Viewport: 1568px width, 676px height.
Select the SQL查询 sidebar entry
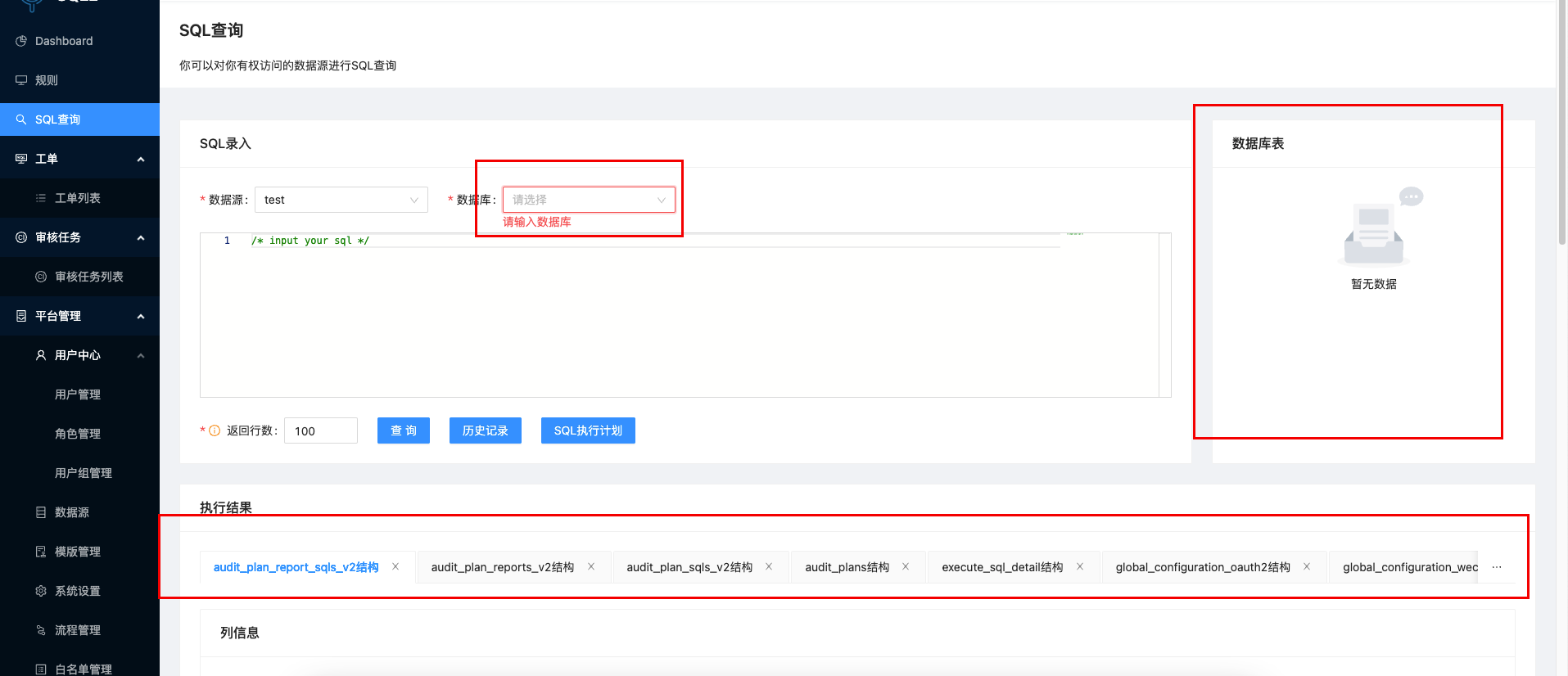(x=79, y=119)
